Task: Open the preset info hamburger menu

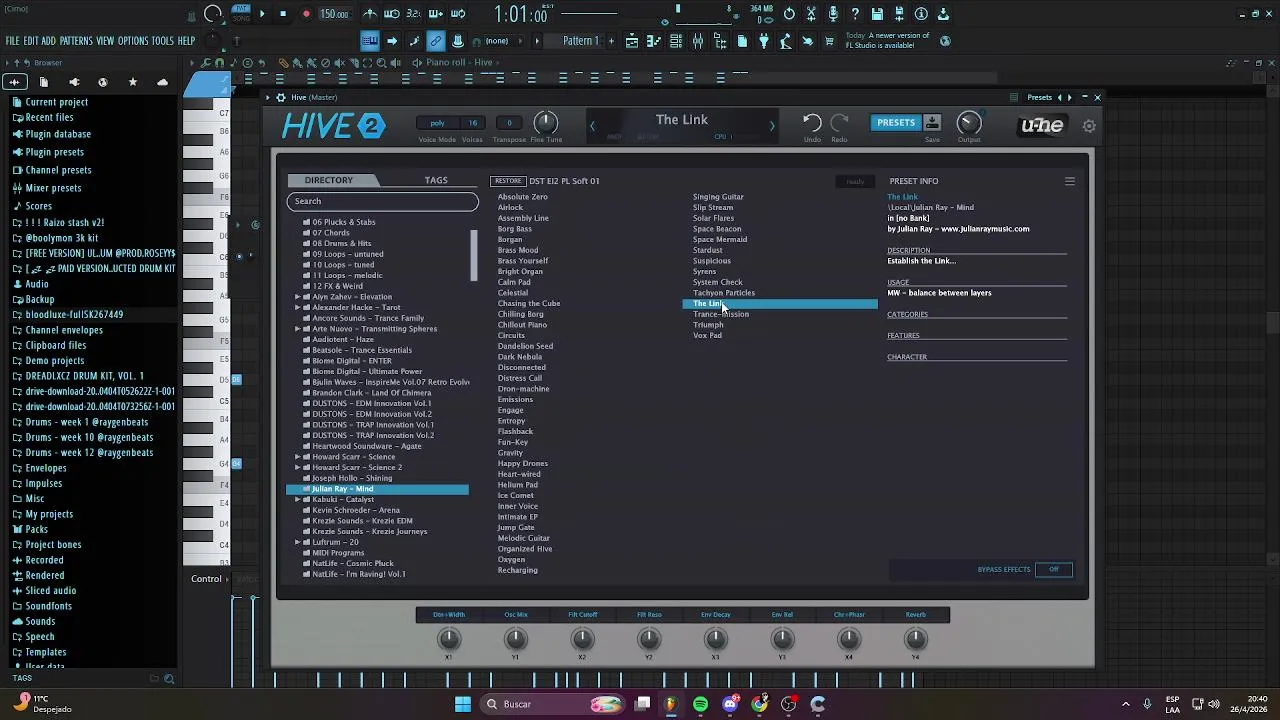Action: pos(1070,181)
